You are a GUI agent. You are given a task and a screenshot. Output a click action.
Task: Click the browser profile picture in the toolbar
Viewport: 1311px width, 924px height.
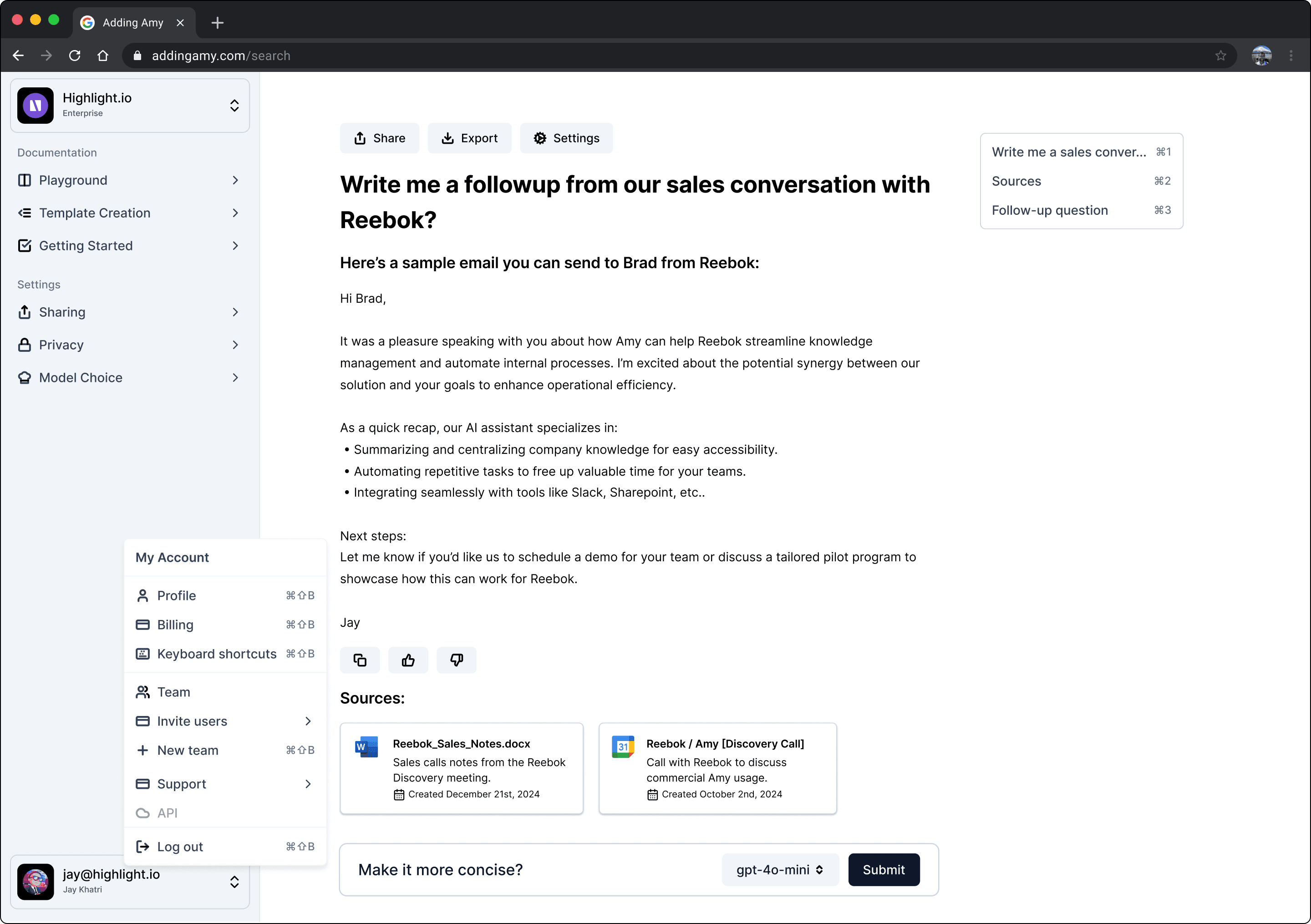pos(1261,56)
